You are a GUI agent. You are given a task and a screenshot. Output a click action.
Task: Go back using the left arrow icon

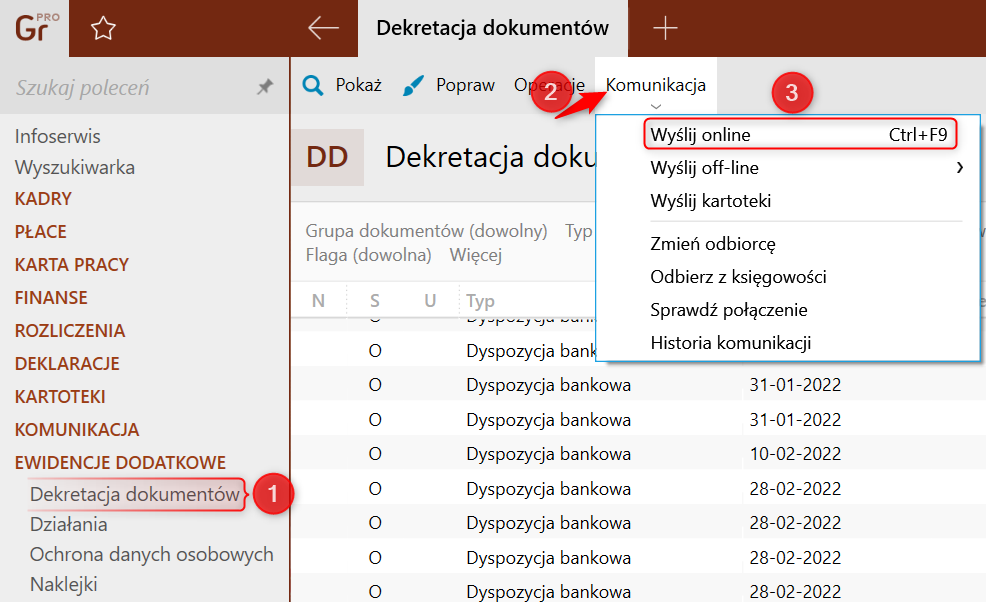(323, 28)
